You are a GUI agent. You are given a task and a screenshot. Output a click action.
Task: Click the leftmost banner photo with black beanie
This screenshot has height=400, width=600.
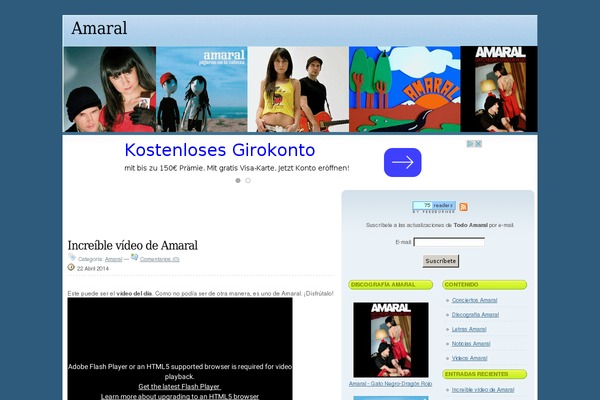tap(110, 89)
